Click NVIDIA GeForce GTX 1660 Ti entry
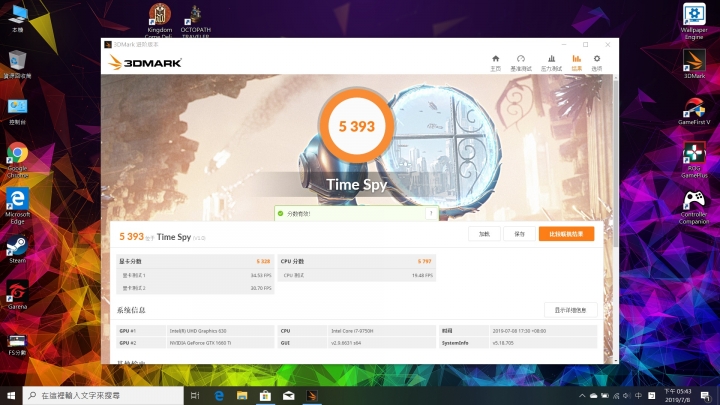 pos(200,343)
